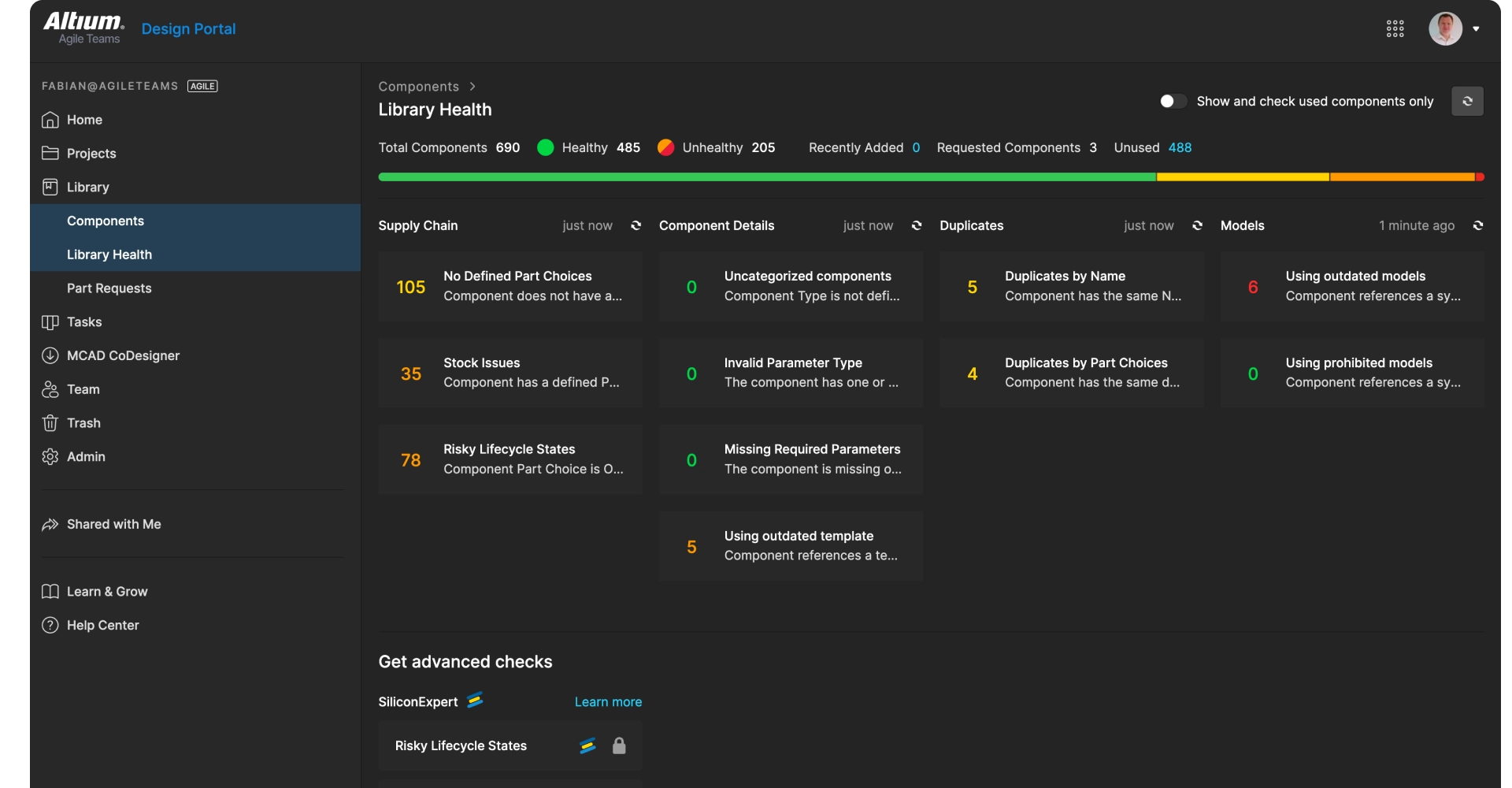Open the Stock Issues card

[510, 373]
